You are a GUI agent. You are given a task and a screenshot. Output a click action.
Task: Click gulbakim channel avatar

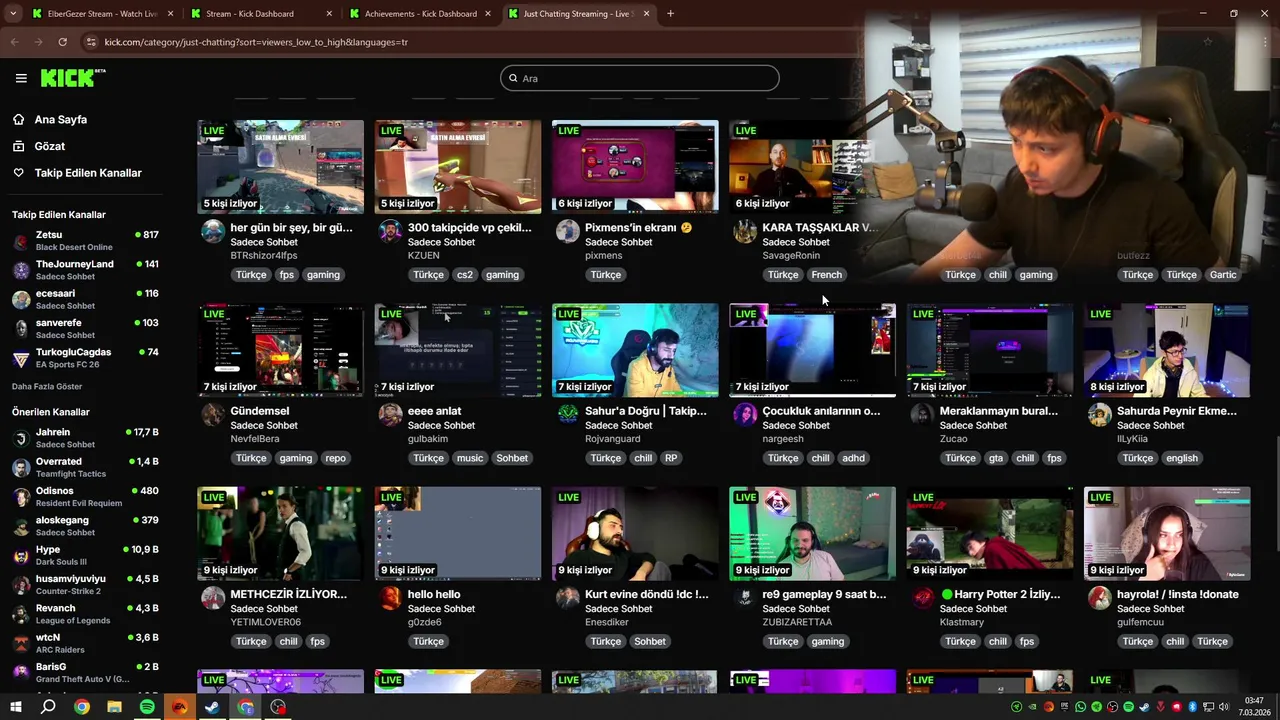point(391,415)
